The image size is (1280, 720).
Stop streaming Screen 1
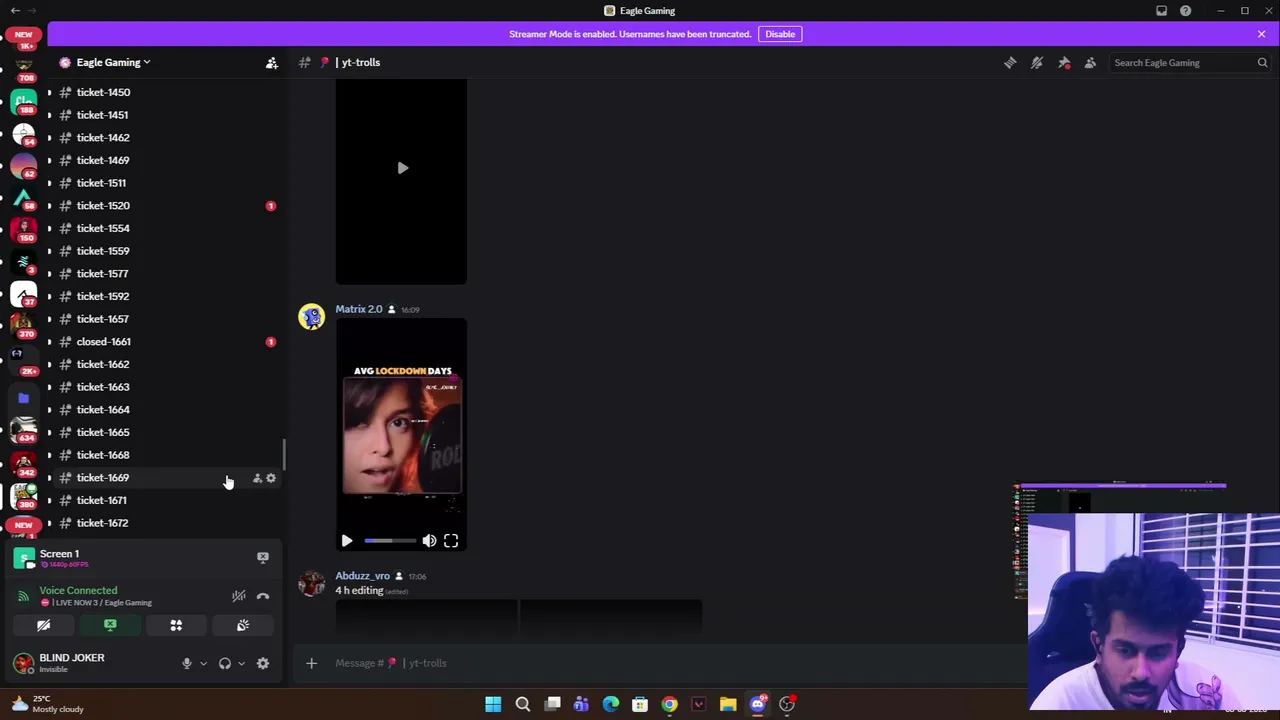click(263, 557)
